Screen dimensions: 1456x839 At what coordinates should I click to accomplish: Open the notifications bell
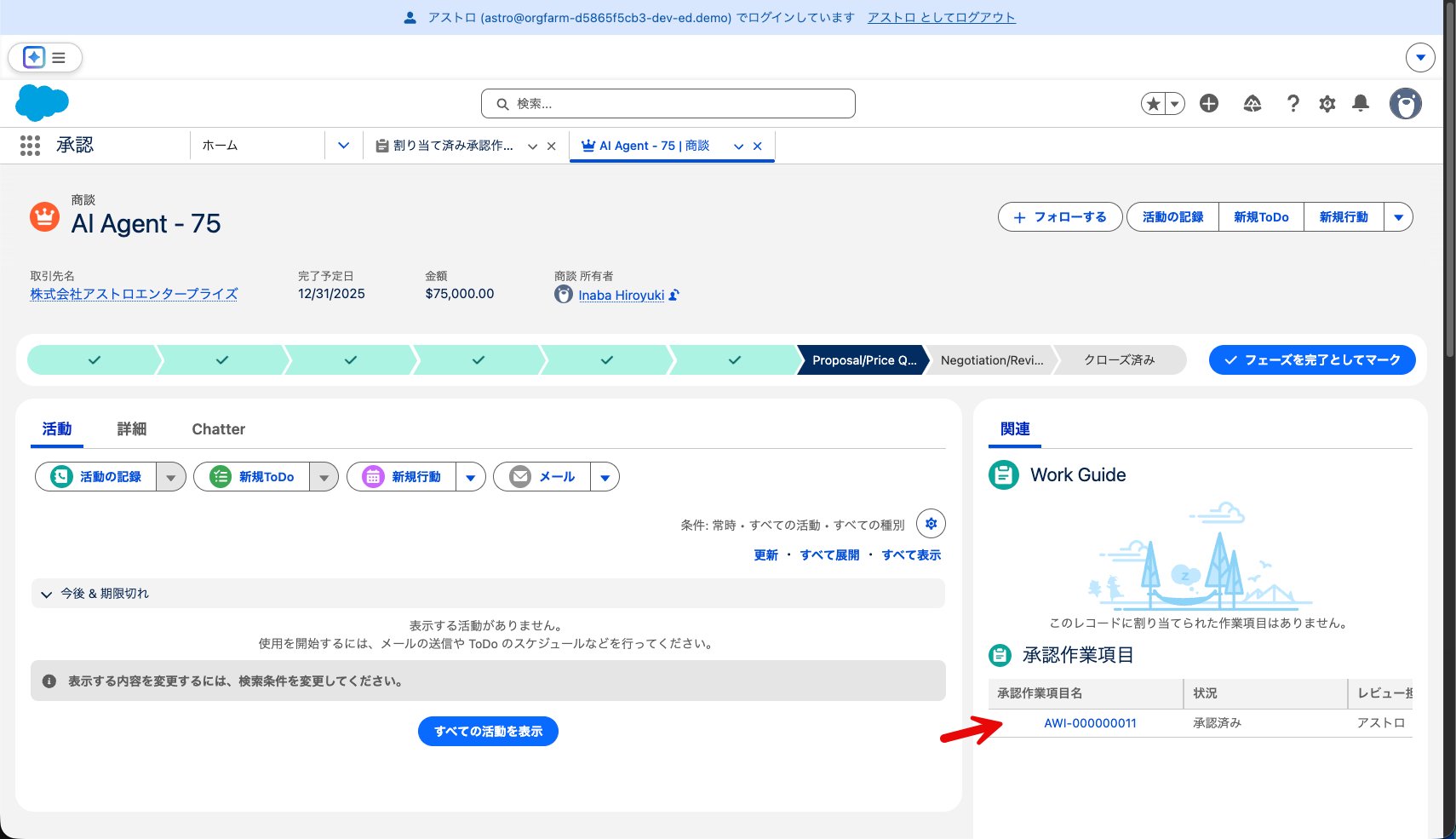(1361, 104)
